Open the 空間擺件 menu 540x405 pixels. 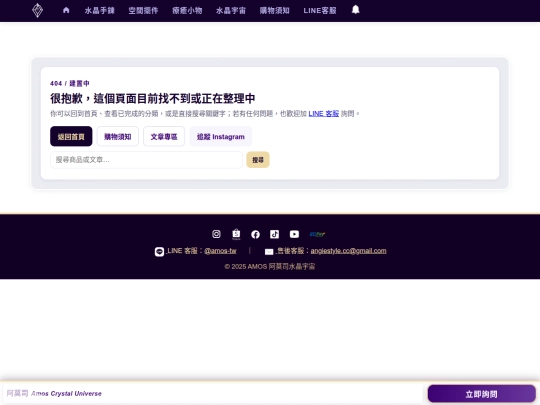pos(143,11)
